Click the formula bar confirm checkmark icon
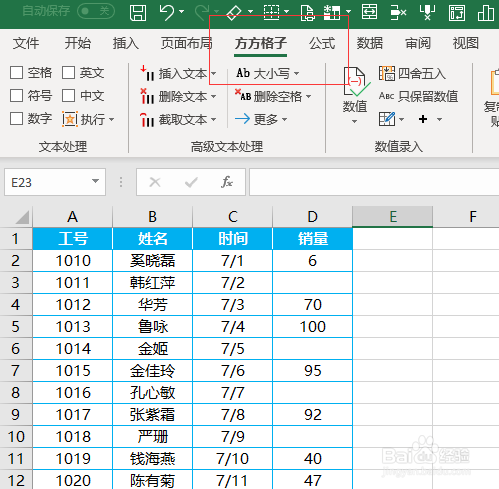The height and width of the screenshot is (489, 499). pyautogui.click(x=191, y=182)
